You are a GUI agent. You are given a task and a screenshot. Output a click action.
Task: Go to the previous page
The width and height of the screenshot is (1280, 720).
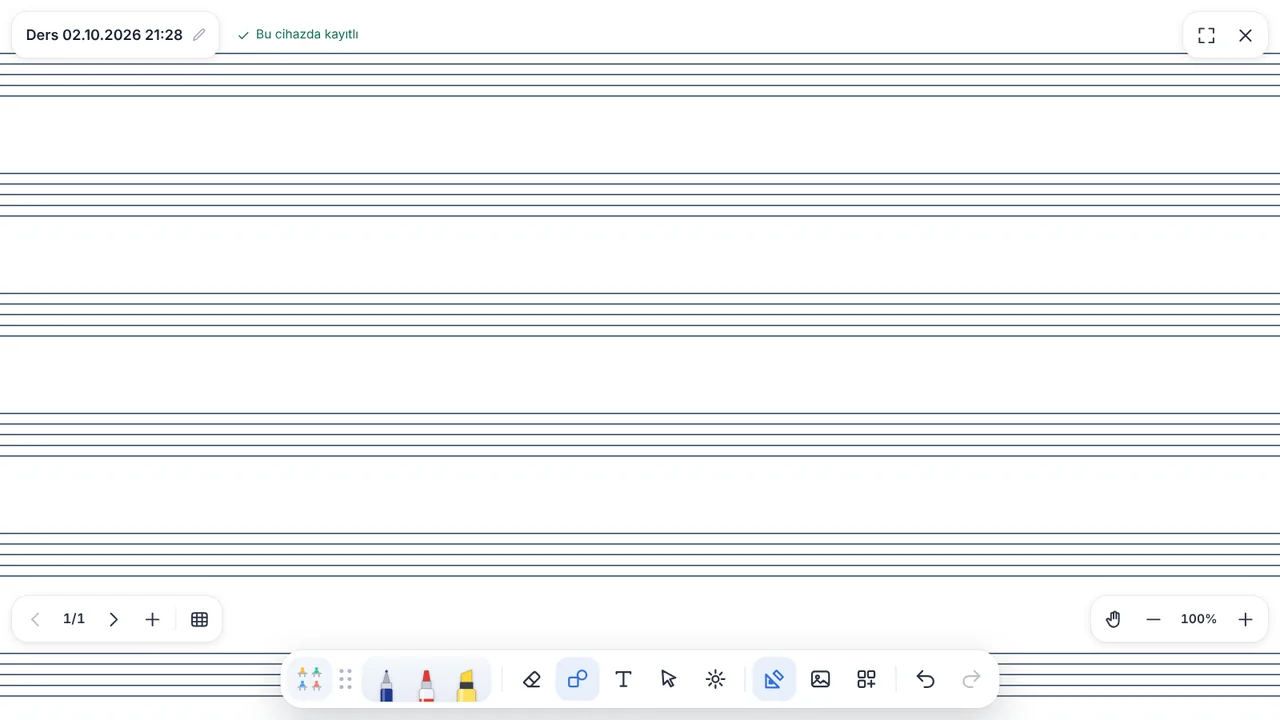(x=35, y=619)
